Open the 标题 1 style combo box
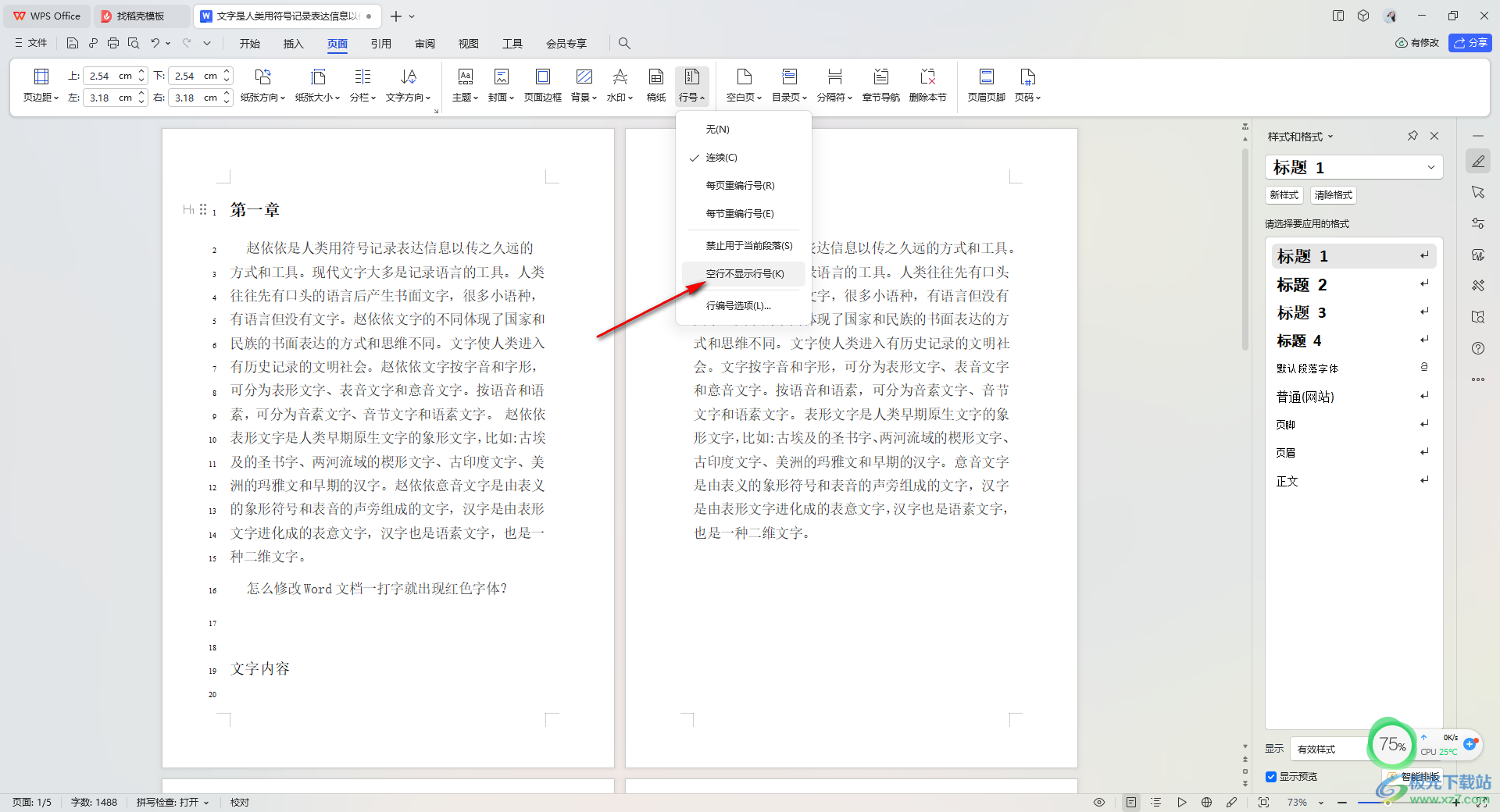Viewport: 1500px width, 812px height. tap(1354, 167)
